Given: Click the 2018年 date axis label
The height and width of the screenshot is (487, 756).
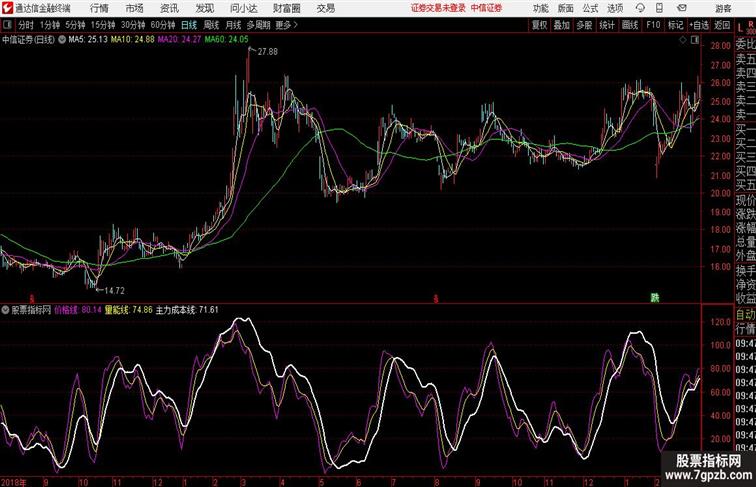Looking at the screenshot, I should (14, 482).
